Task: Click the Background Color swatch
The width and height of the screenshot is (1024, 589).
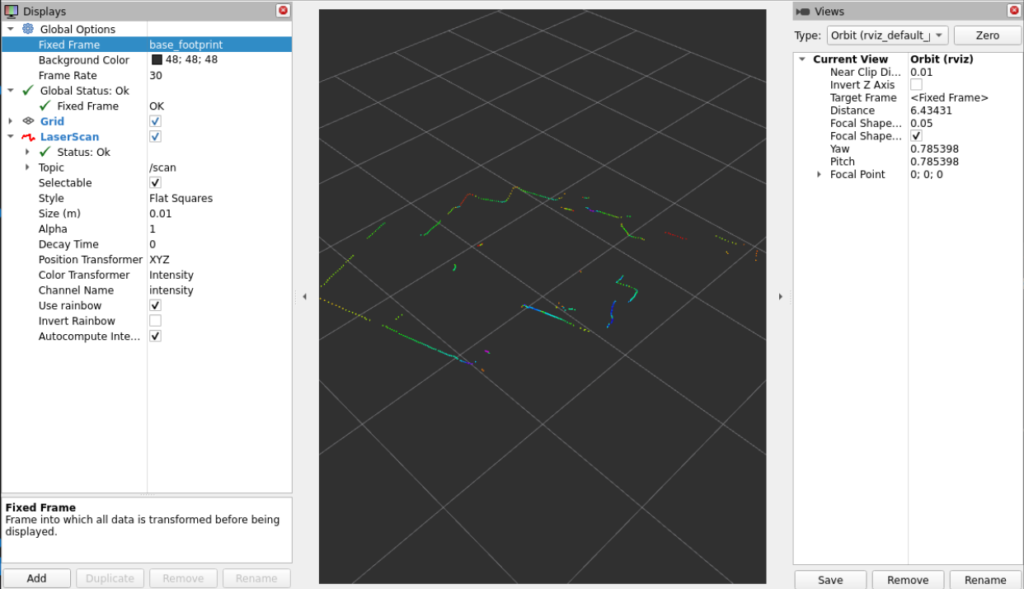Action: [x=156, y=60]
